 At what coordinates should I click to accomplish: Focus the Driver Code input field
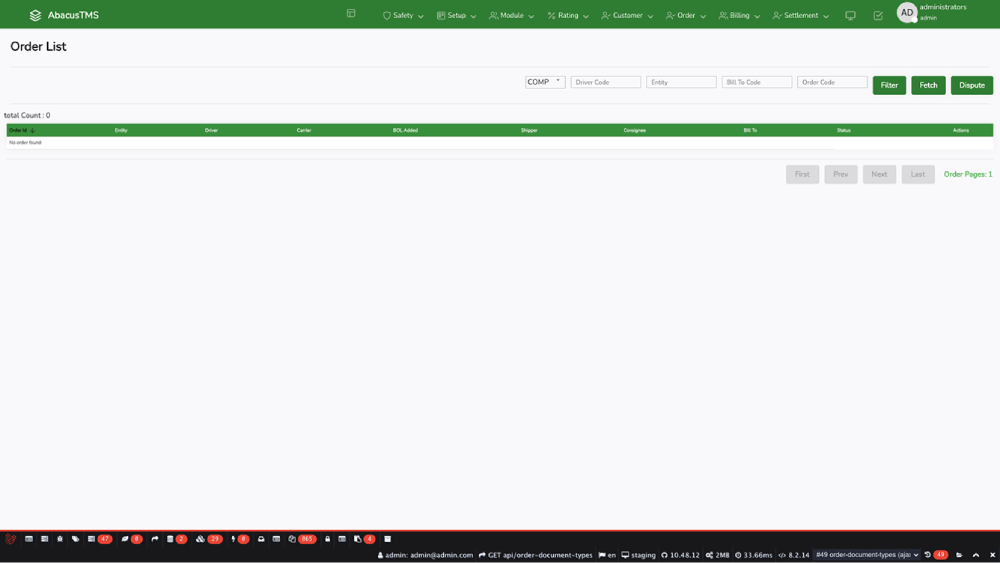click(605, 82)
